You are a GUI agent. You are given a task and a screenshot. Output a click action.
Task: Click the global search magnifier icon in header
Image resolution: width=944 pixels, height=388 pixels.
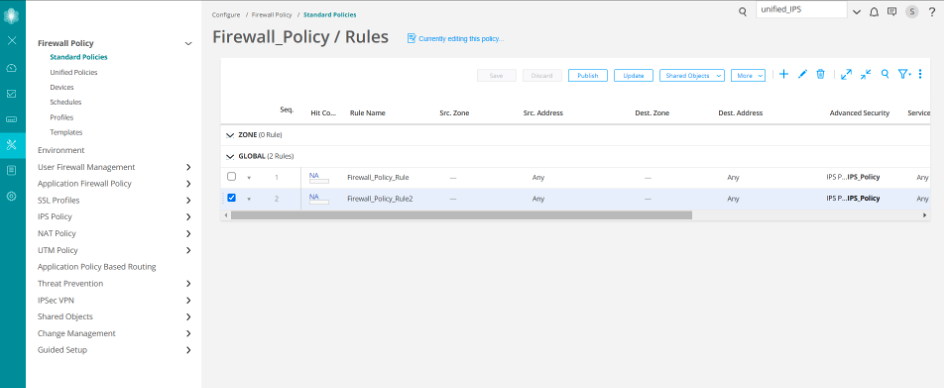(743, 11)
